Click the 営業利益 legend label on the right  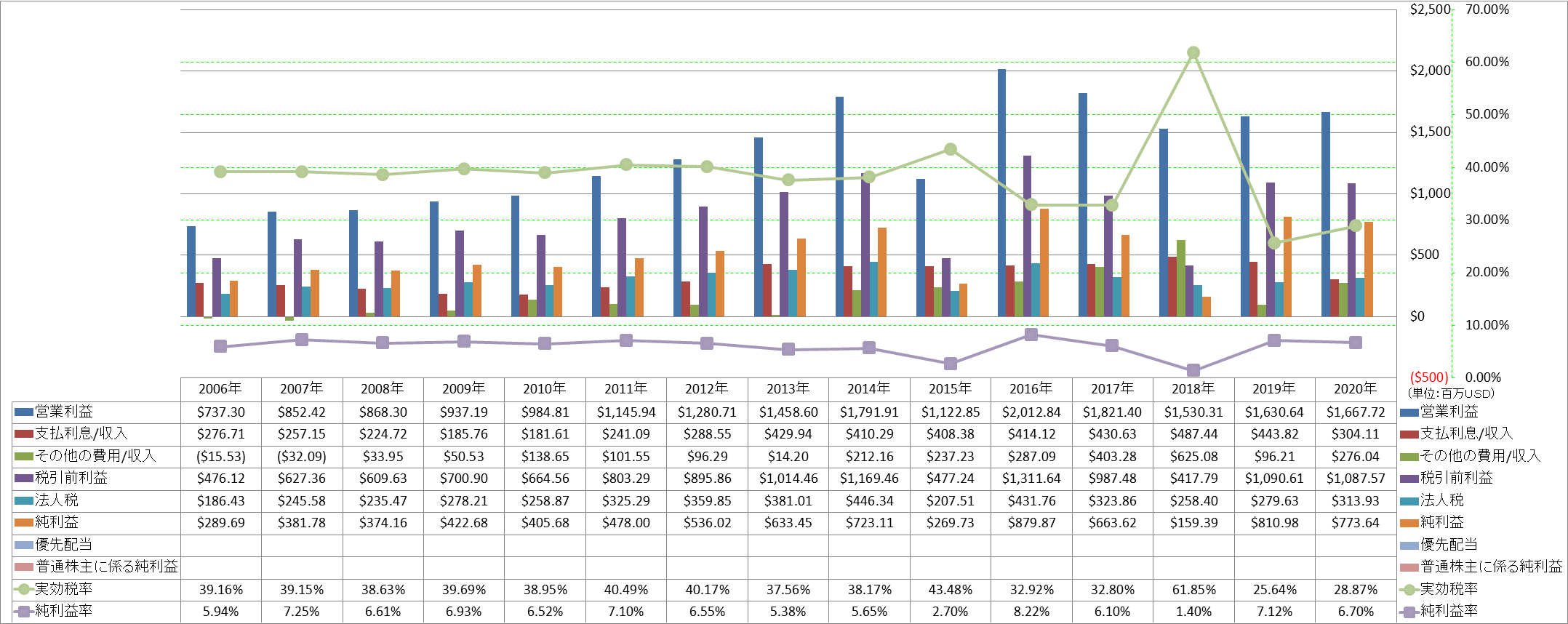pos(1449,412)
